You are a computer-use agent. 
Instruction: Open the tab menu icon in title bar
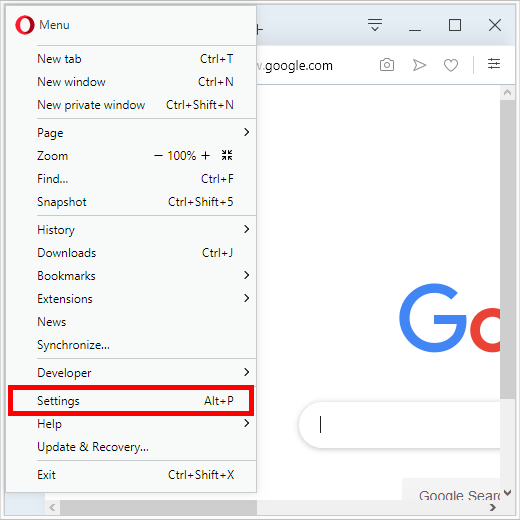(x=375, y=25)
